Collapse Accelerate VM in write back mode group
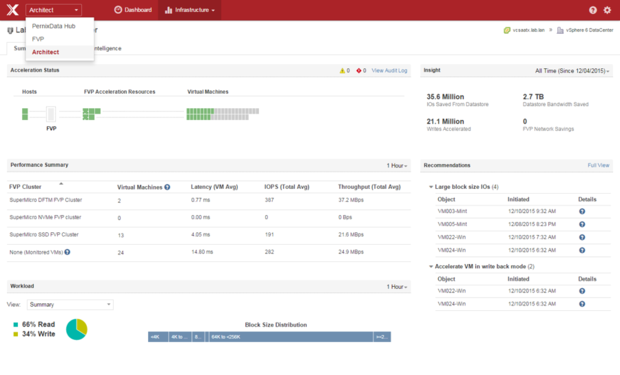Image resolution: width=620 pixels, height=375 pixels. point(431,267)
